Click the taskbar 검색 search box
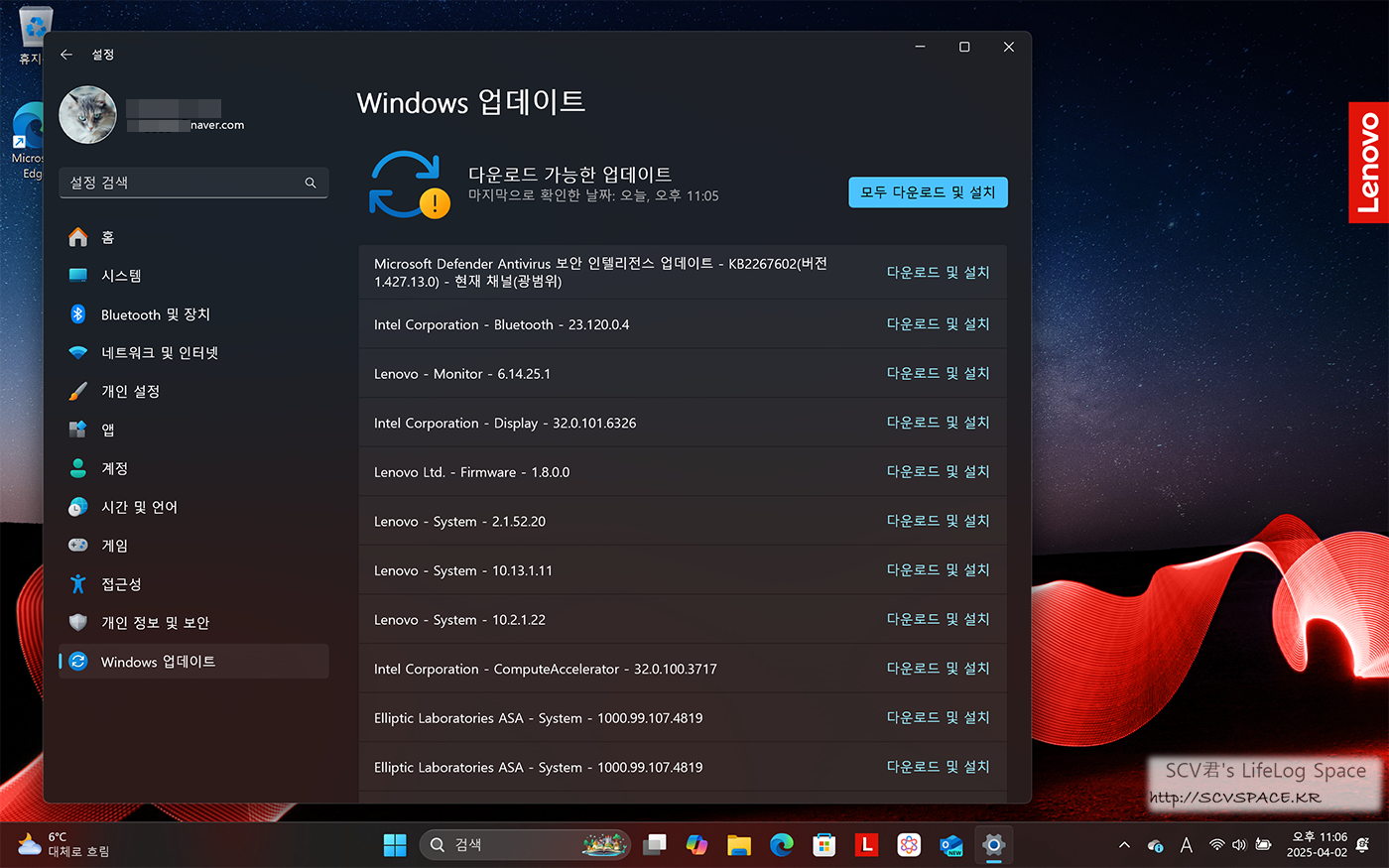The width and height of the screenshot is (1389, 868). click(526, 845)
